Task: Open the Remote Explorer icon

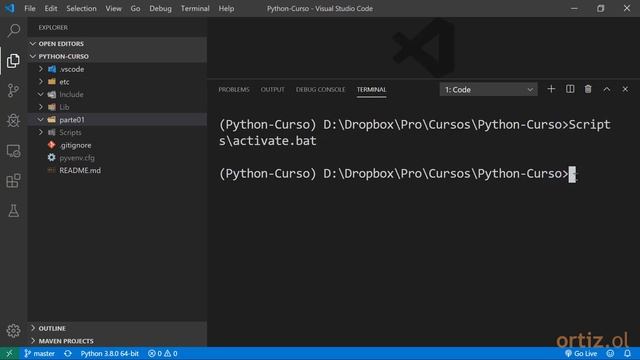Action: [x=13, y=151]
